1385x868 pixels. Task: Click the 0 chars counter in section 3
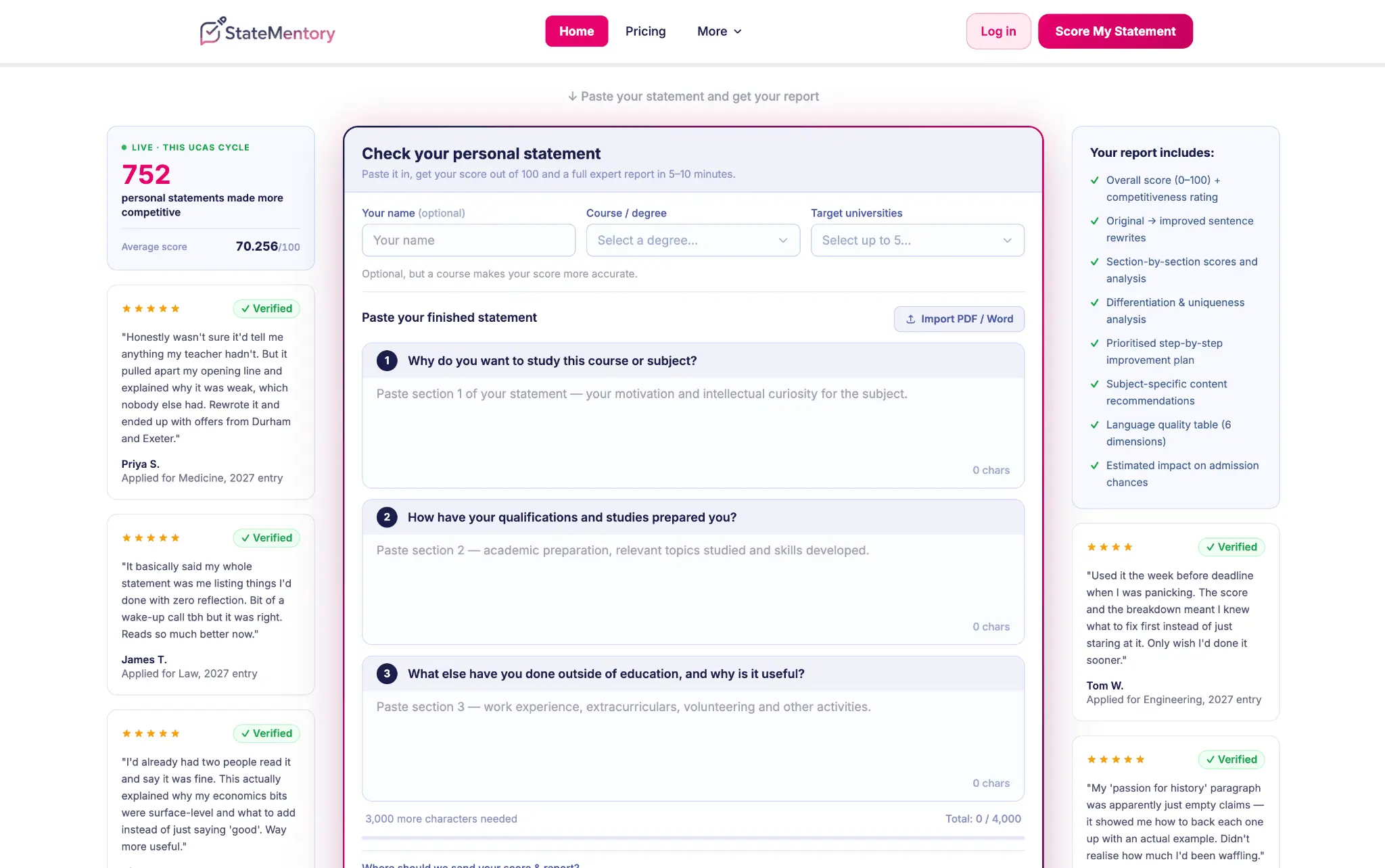coord(991,783)
